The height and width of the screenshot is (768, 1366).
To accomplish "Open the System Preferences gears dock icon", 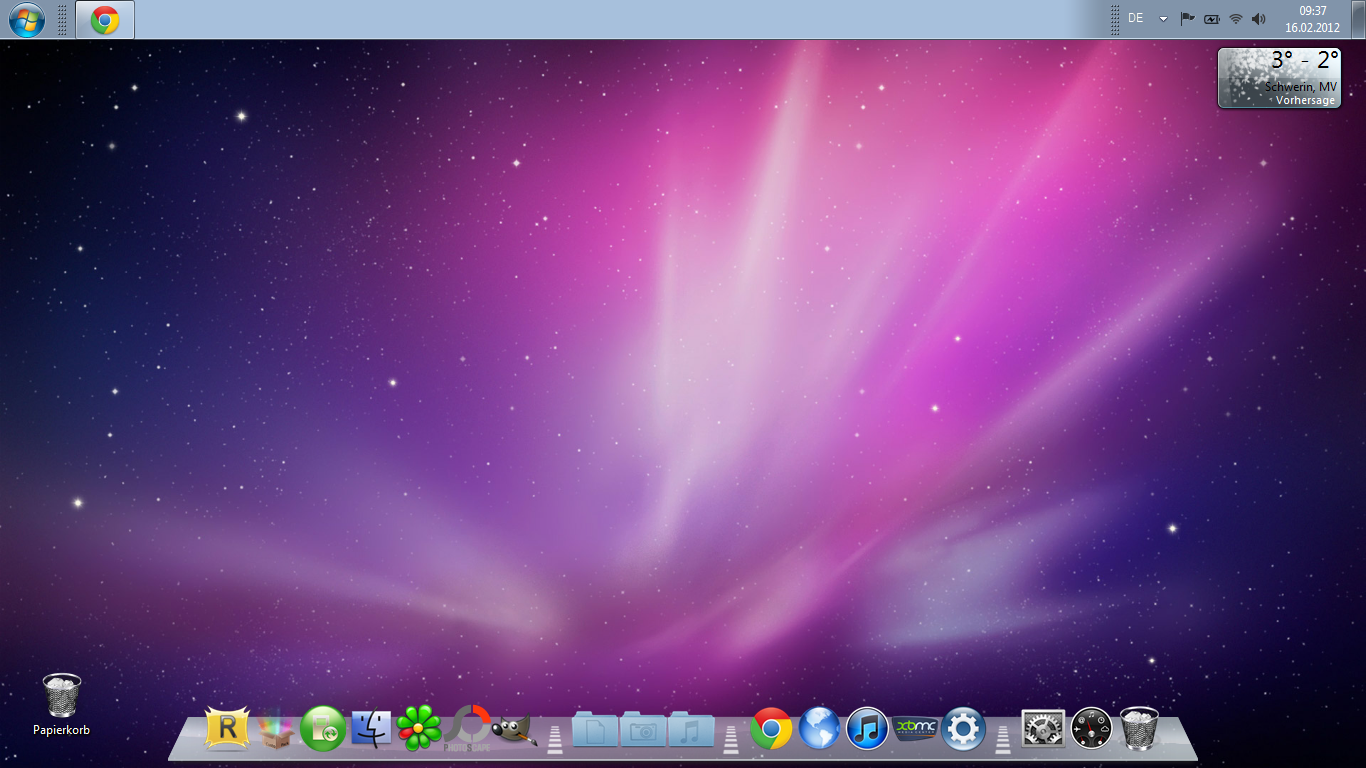I will point(1043,729).
